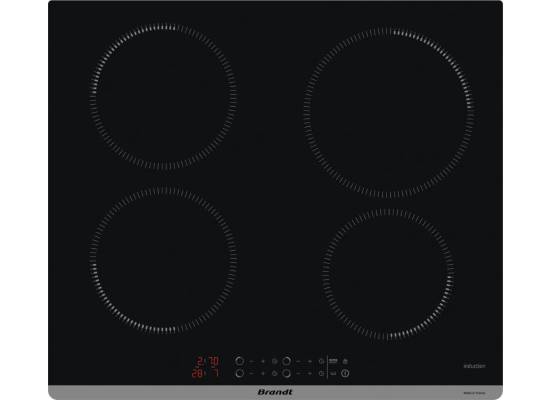The width and height of the screenshot is (550, 400).
Task: Tap the key left of the power symbol
Action: (333, 373)
